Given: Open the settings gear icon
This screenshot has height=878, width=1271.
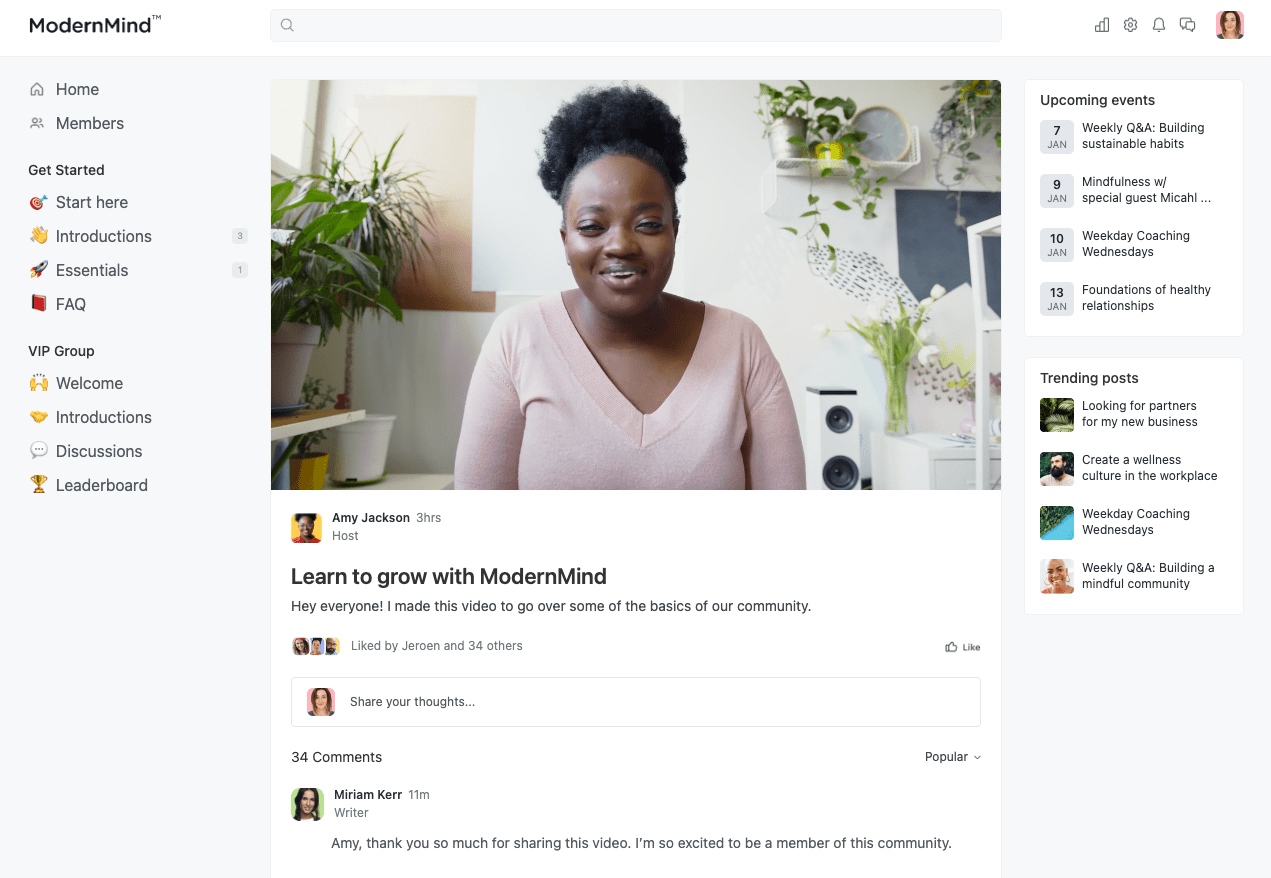Looking at the screenshot, I should 1130,25.
